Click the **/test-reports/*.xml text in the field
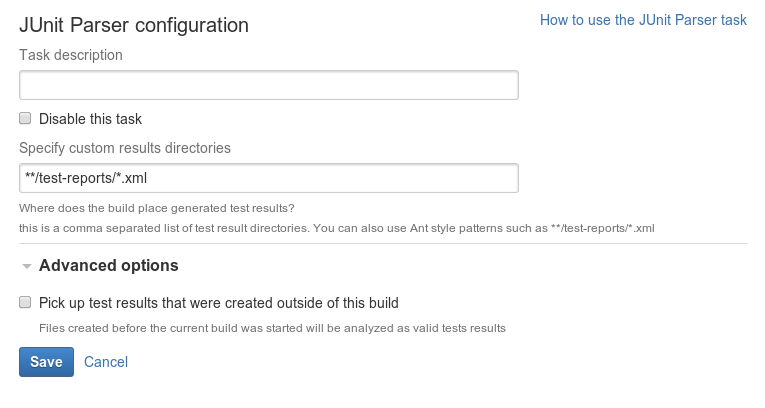The image size is (765, 408). pos(86,178)
